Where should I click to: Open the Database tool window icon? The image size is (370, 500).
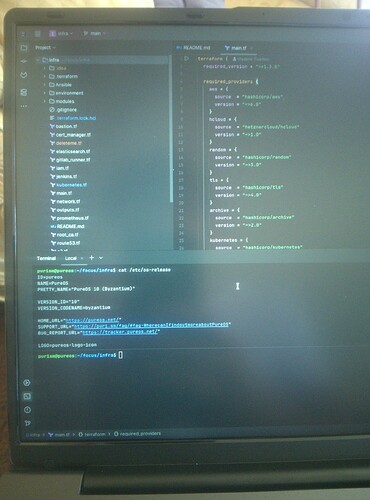coord(24,92)
